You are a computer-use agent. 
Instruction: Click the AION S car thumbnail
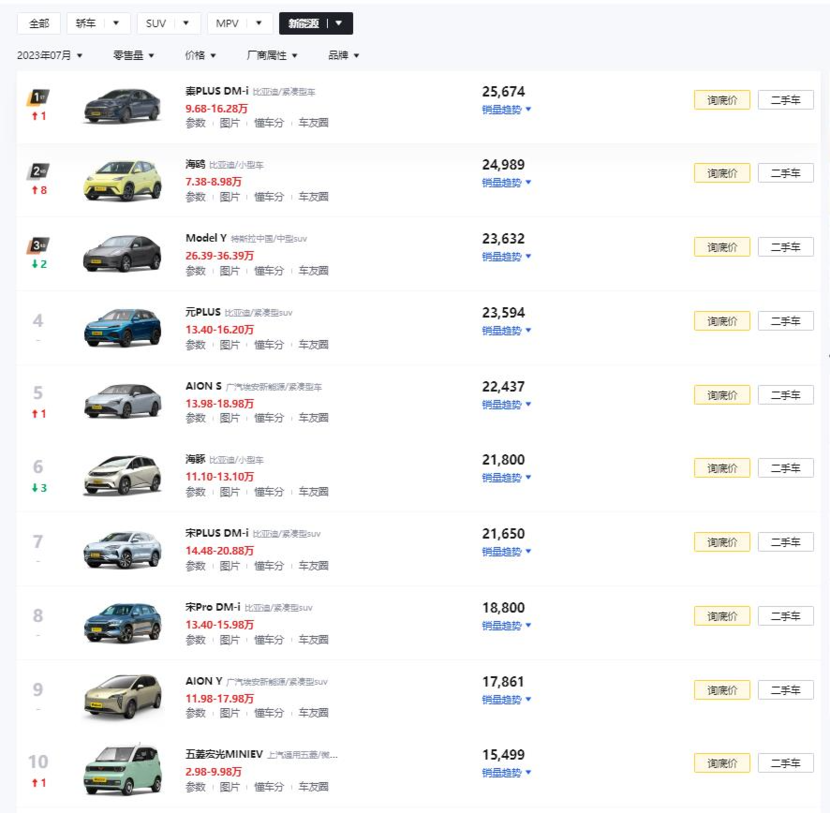pyautogui.click(x=122, y=401)
